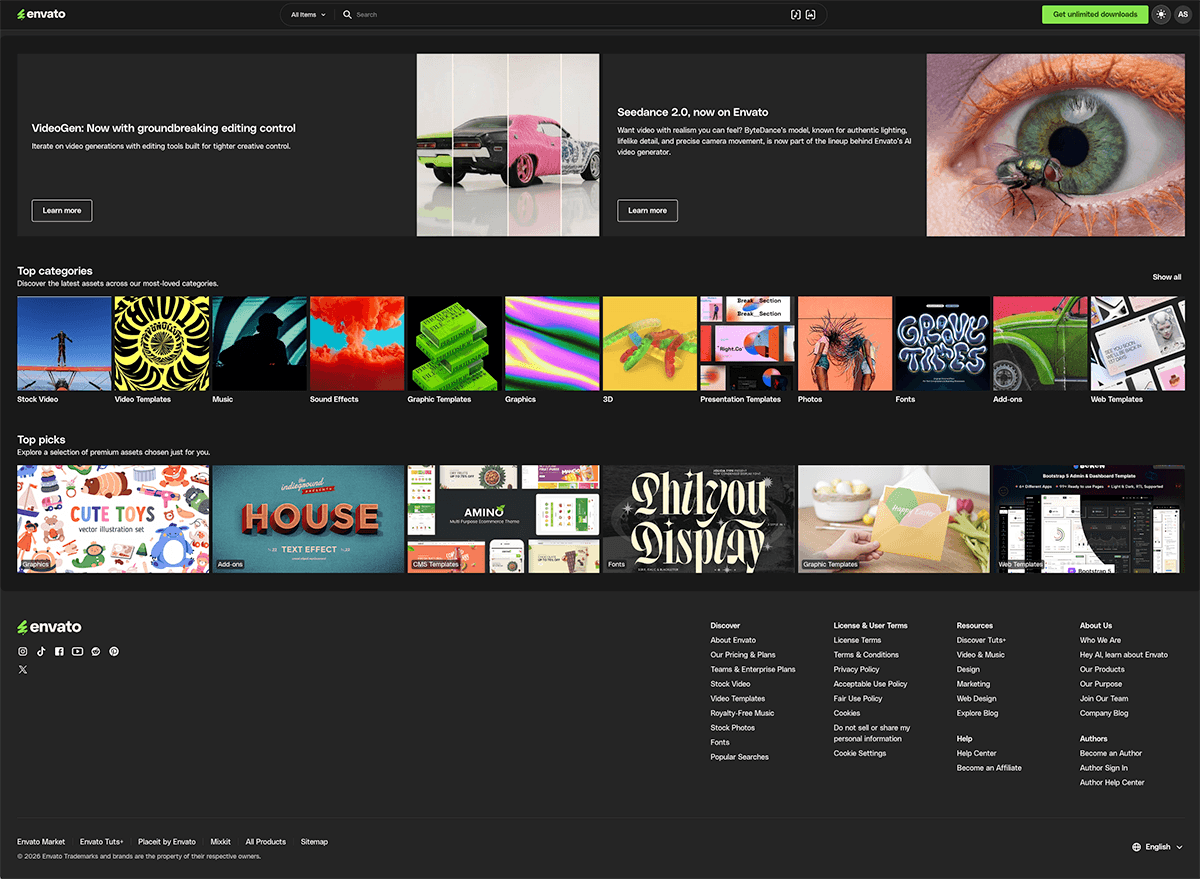Open Envato's TikTok icon in footer
Viewport: 1200px width, 879px height.
41,651
